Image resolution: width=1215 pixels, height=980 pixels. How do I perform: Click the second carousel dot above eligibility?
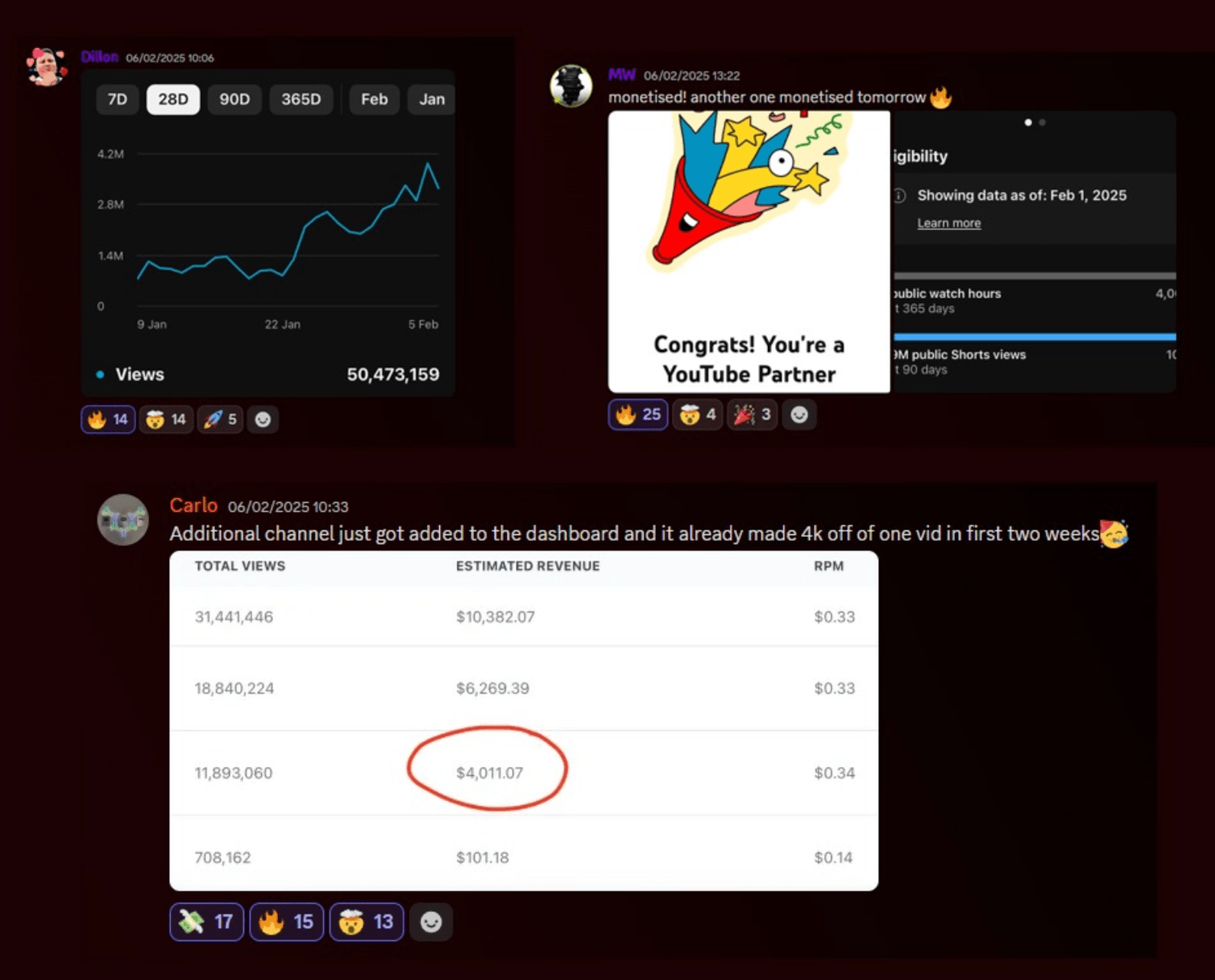(x=1042, y=122)
